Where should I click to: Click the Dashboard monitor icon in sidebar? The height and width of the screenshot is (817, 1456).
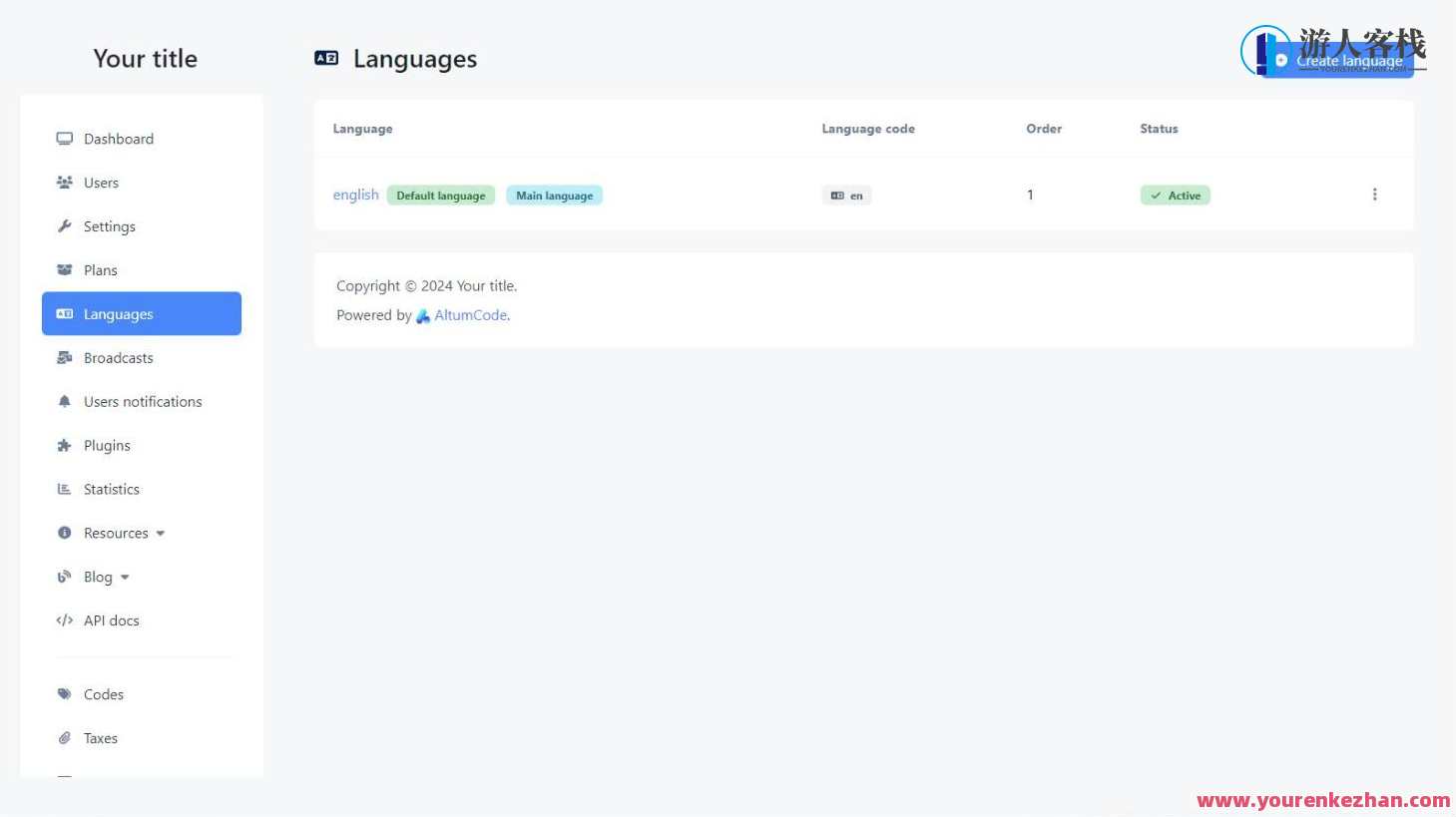[65, 139]
